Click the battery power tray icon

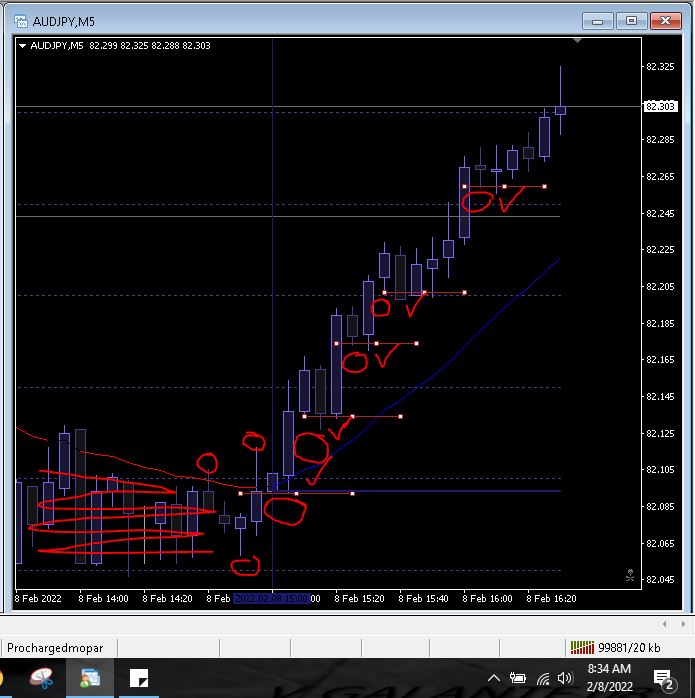[518, 678]
